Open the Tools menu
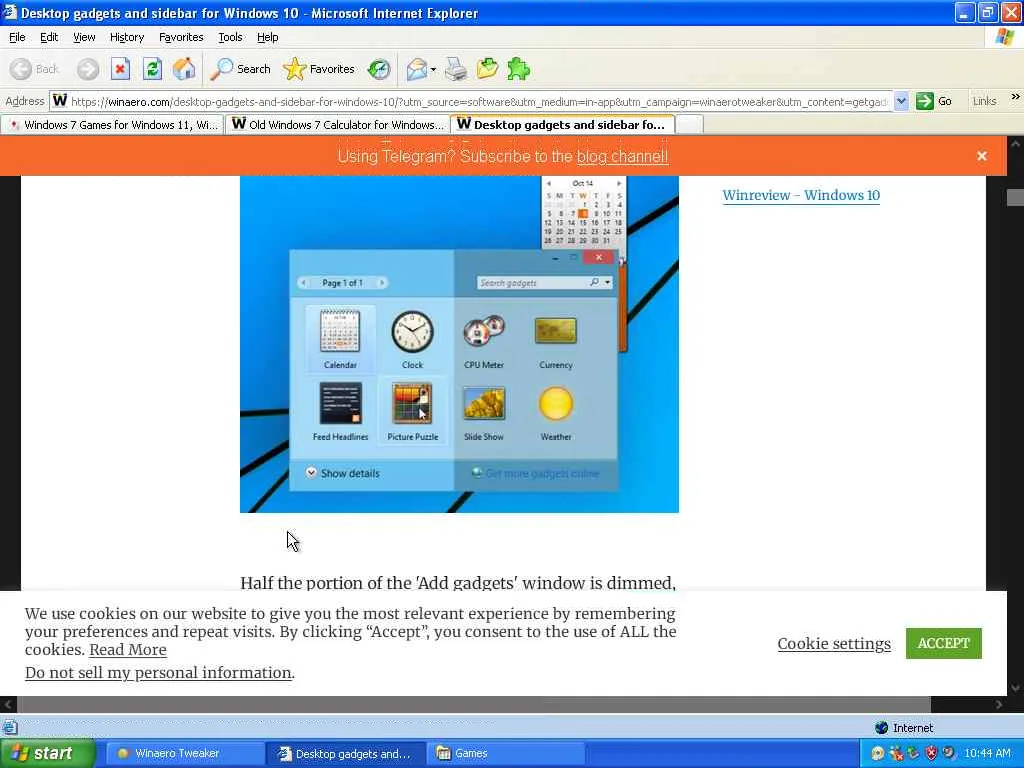This screenshot has height=768, width=1024. tap(230, 37)
